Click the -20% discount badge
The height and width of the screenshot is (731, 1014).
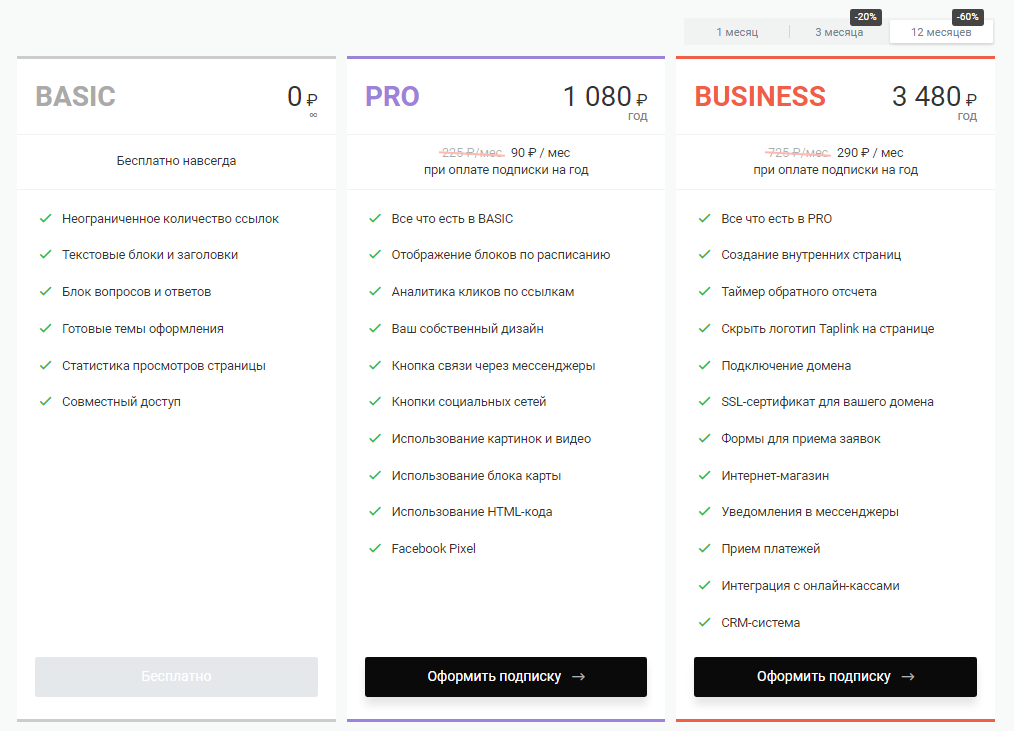pos(865,17)
